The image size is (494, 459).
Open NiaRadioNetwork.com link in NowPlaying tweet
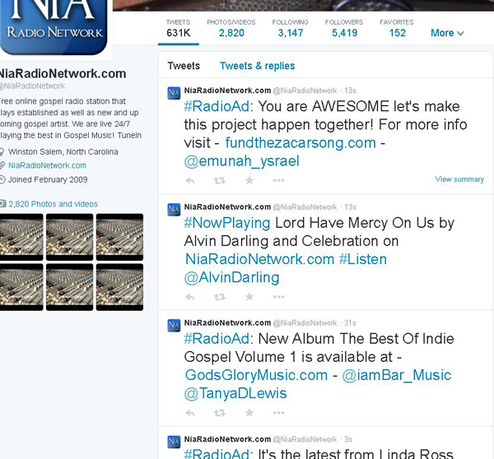pos(260,259)
